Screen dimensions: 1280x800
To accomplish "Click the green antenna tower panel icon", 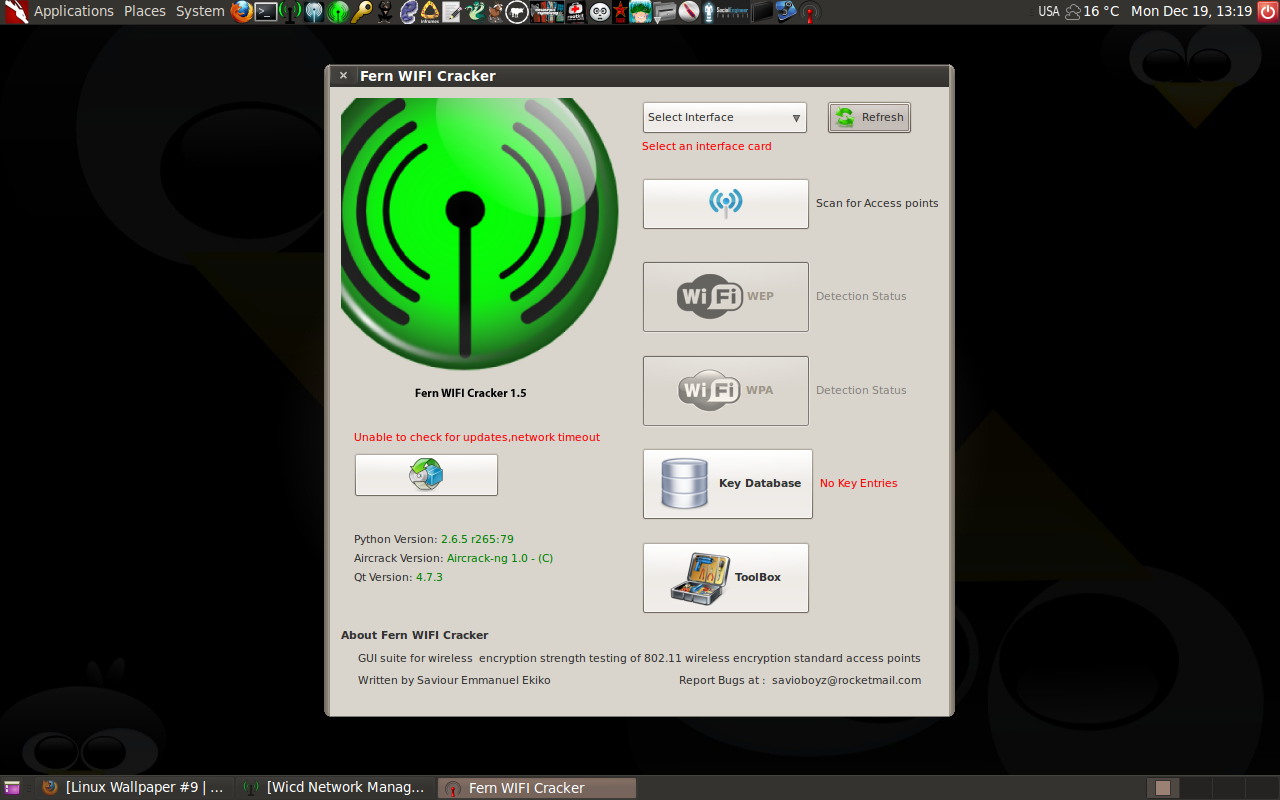I will (290, 11).
